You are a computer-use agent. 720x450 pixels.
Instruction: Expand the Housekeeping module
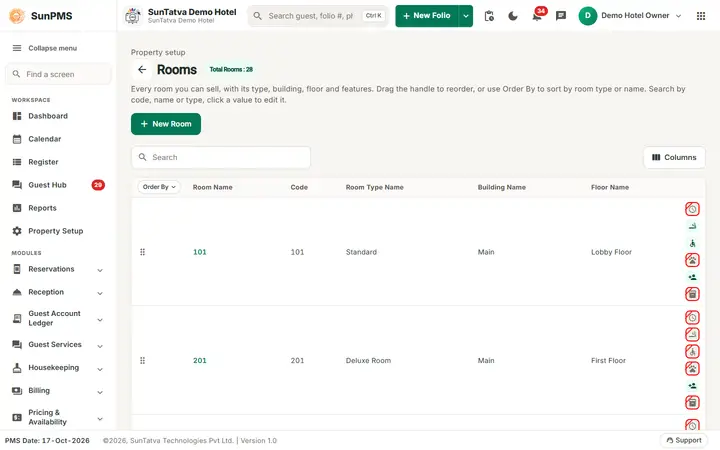point(58,368)
